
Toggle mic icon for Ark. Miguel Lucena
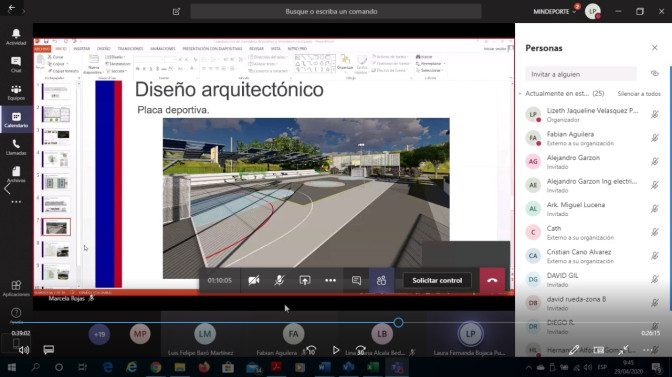coord(654,209)
